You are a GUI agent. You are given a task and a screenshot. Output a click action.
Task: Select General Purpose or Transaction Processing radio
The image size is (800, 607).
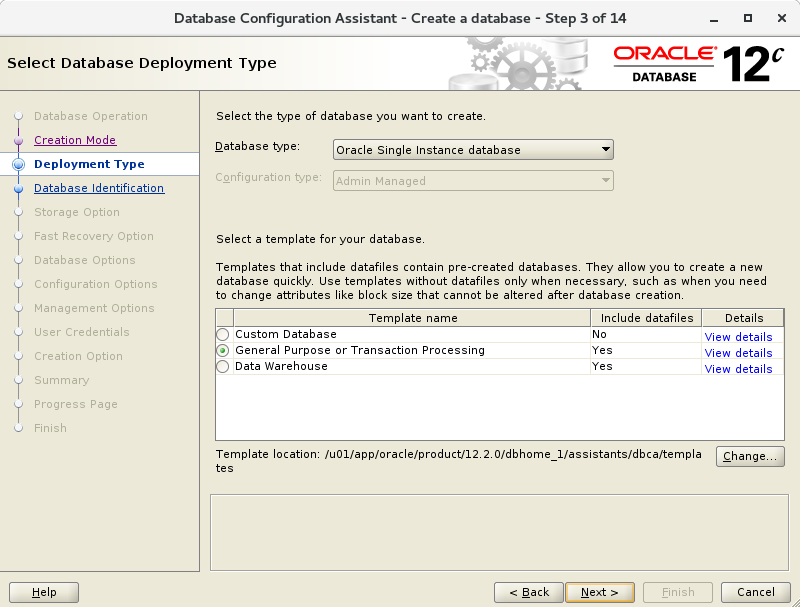pos(223,350)
